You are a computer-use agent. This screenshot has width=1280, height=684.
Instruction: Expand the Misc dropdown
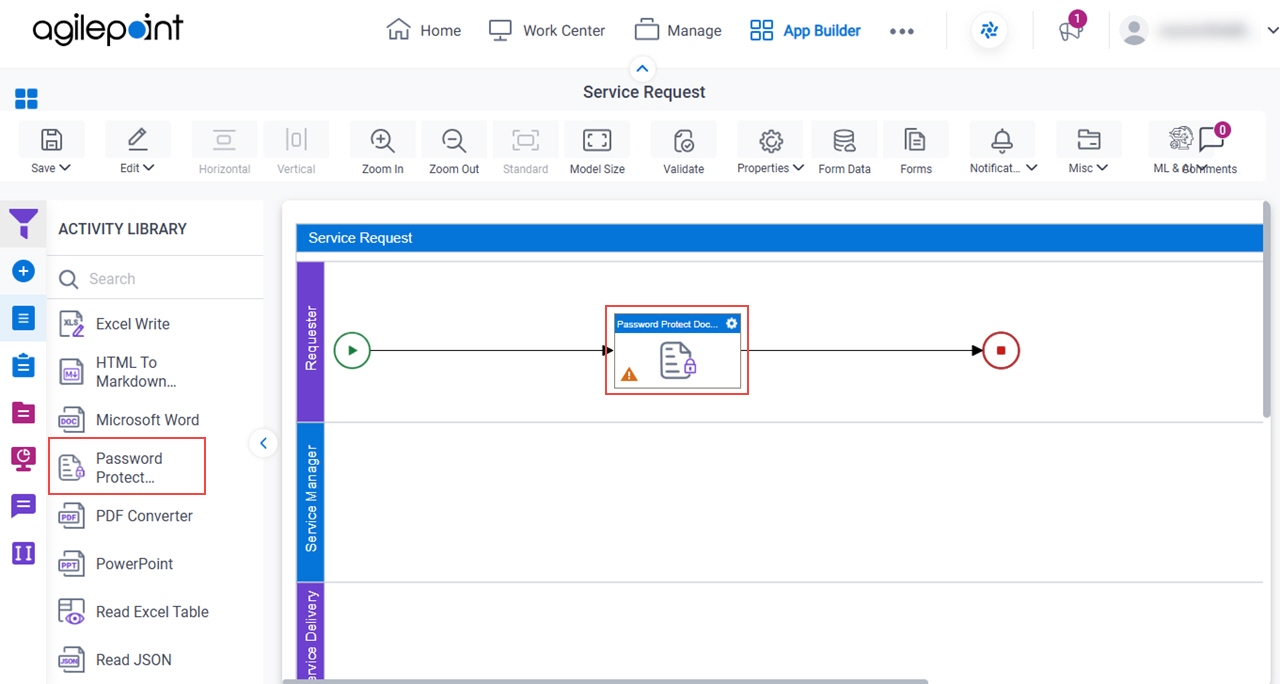tap(1088, 150)
